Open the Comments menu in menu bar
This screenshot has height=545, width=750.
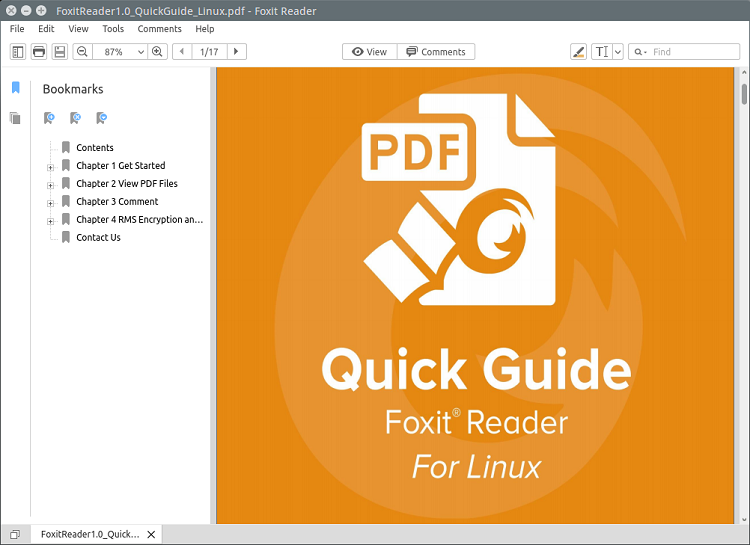tap(159, 29)
